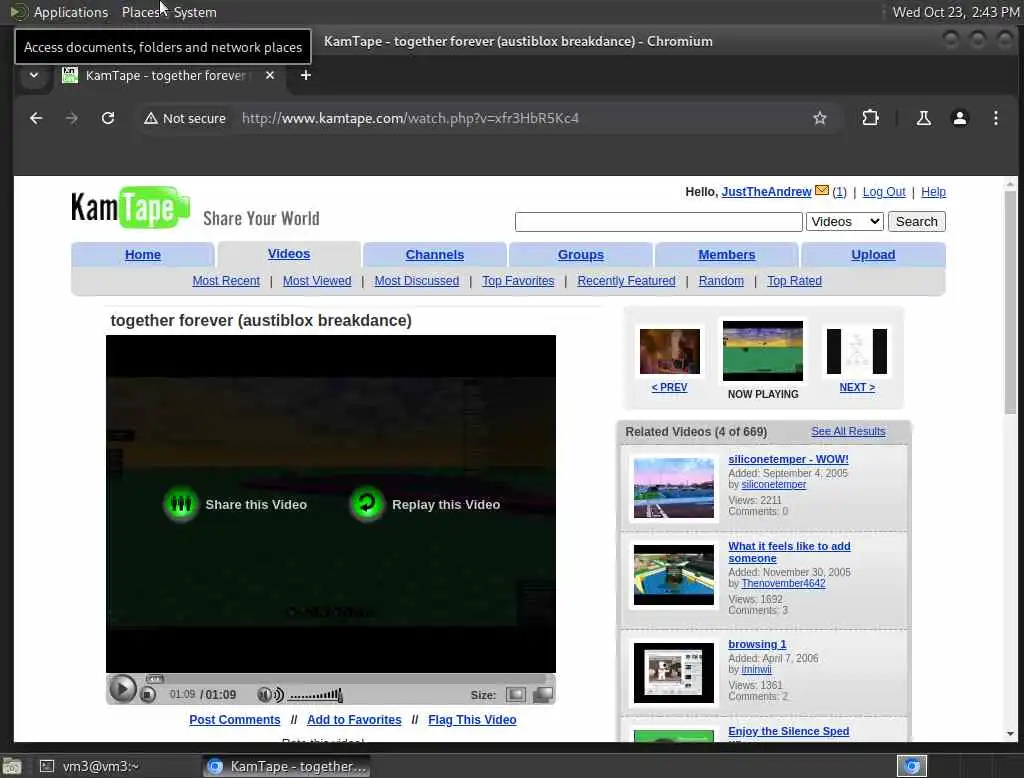This screenshot has height=778, width=1024.
Task: Click the browser forward arrow
Action: pyautogui.click(x=72, y=118)
